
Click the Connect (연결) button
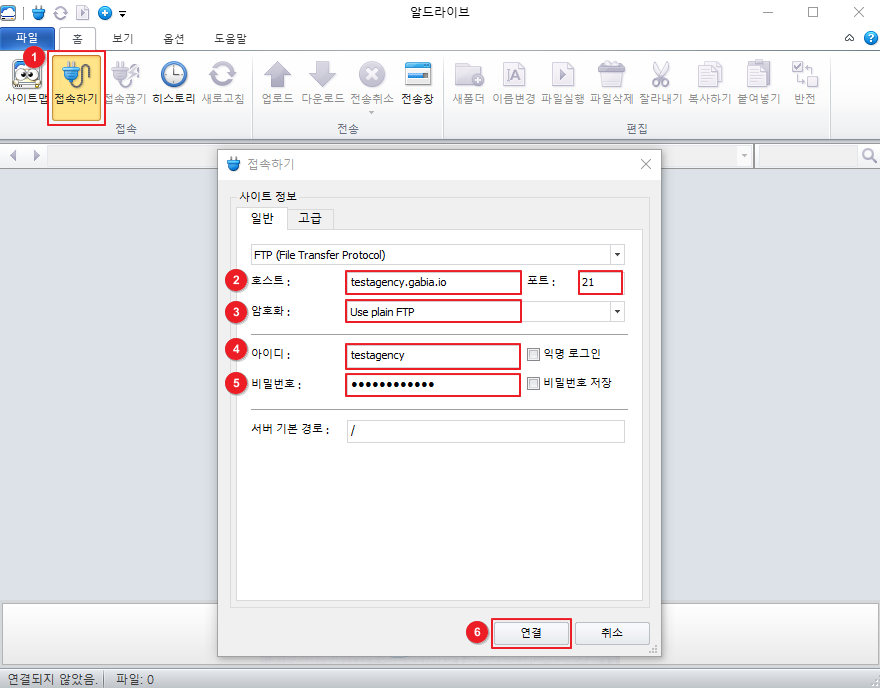coord(531,633)
